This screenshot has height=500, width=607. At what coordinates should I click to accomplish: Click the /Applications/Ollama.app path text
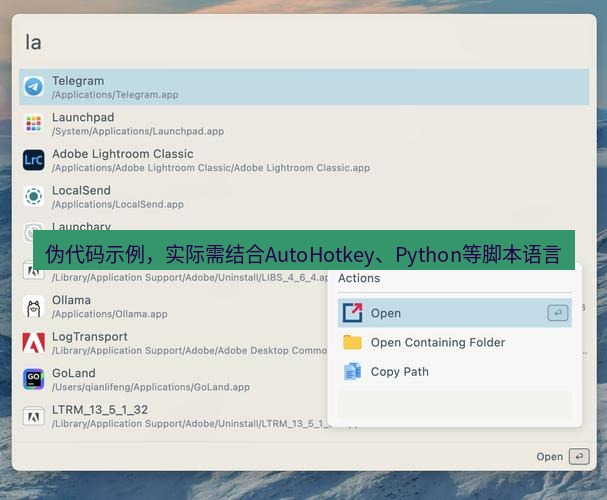[x=110, y=314]
